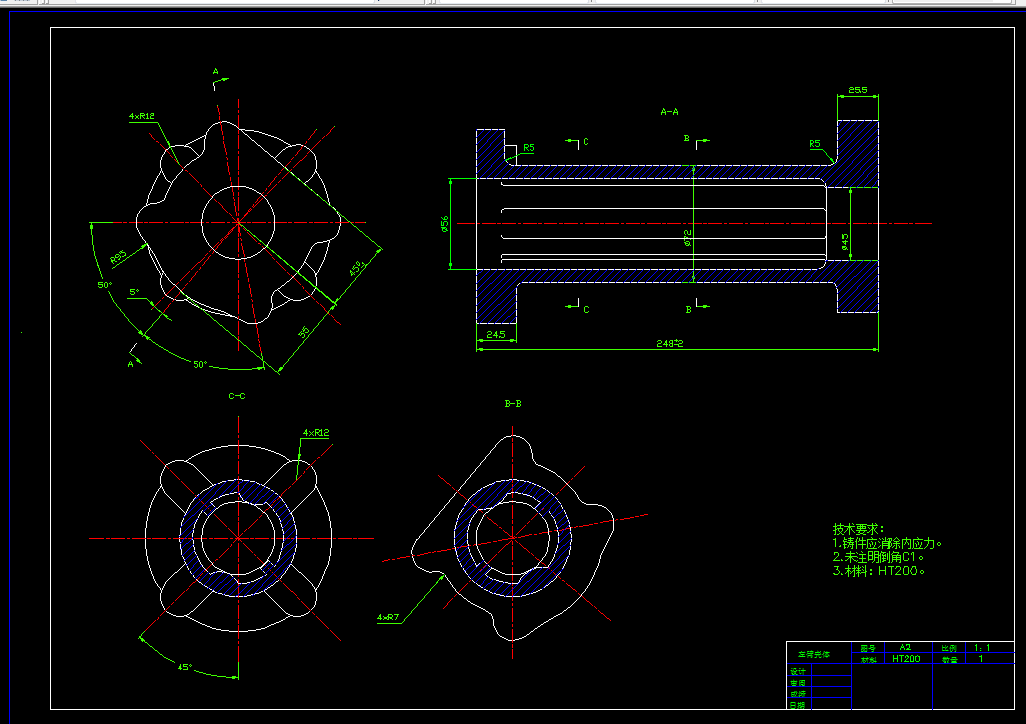Click the lower A cutting-plane letter
Screen dimensions: 1026x724
coord(130,364)
